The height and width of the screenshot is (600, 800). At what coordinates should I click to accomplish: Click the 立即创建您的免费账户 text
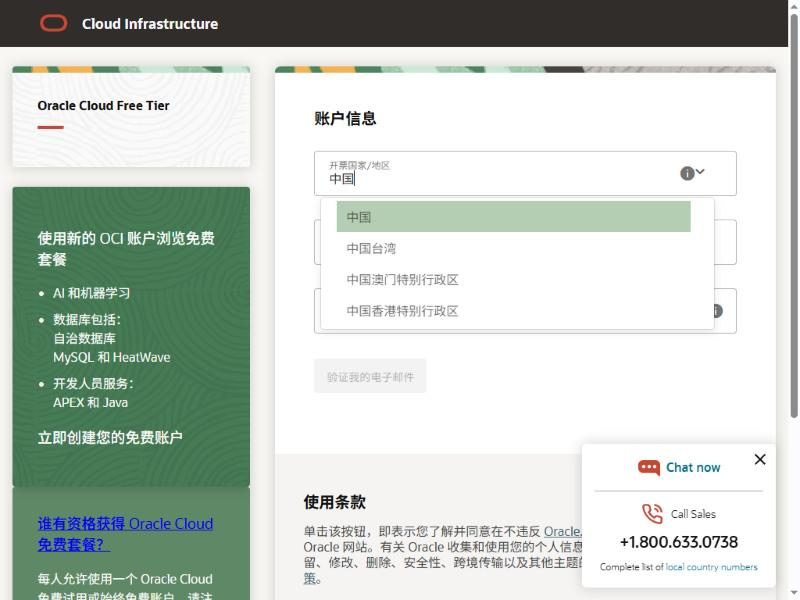pyautogui.click(x=110, y=438)
